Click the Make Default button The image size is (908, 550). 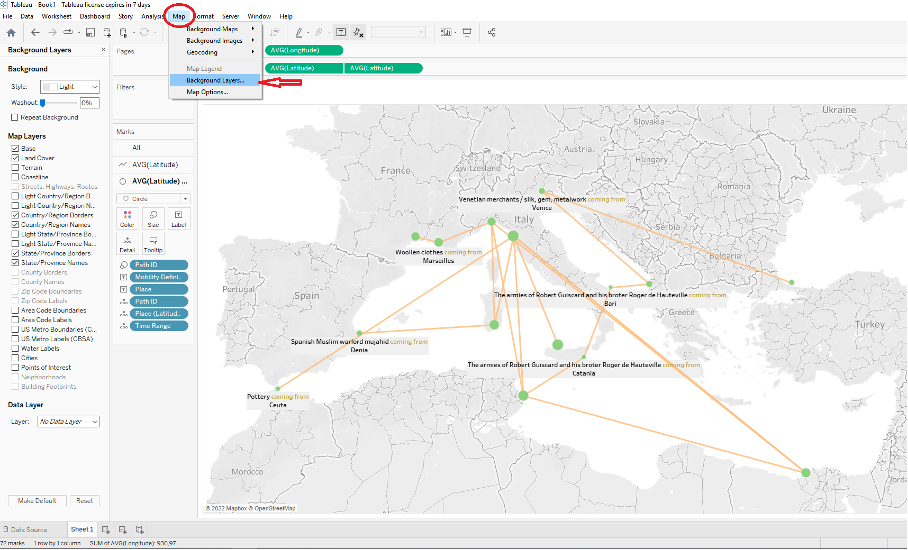click(x=37, y=501)
